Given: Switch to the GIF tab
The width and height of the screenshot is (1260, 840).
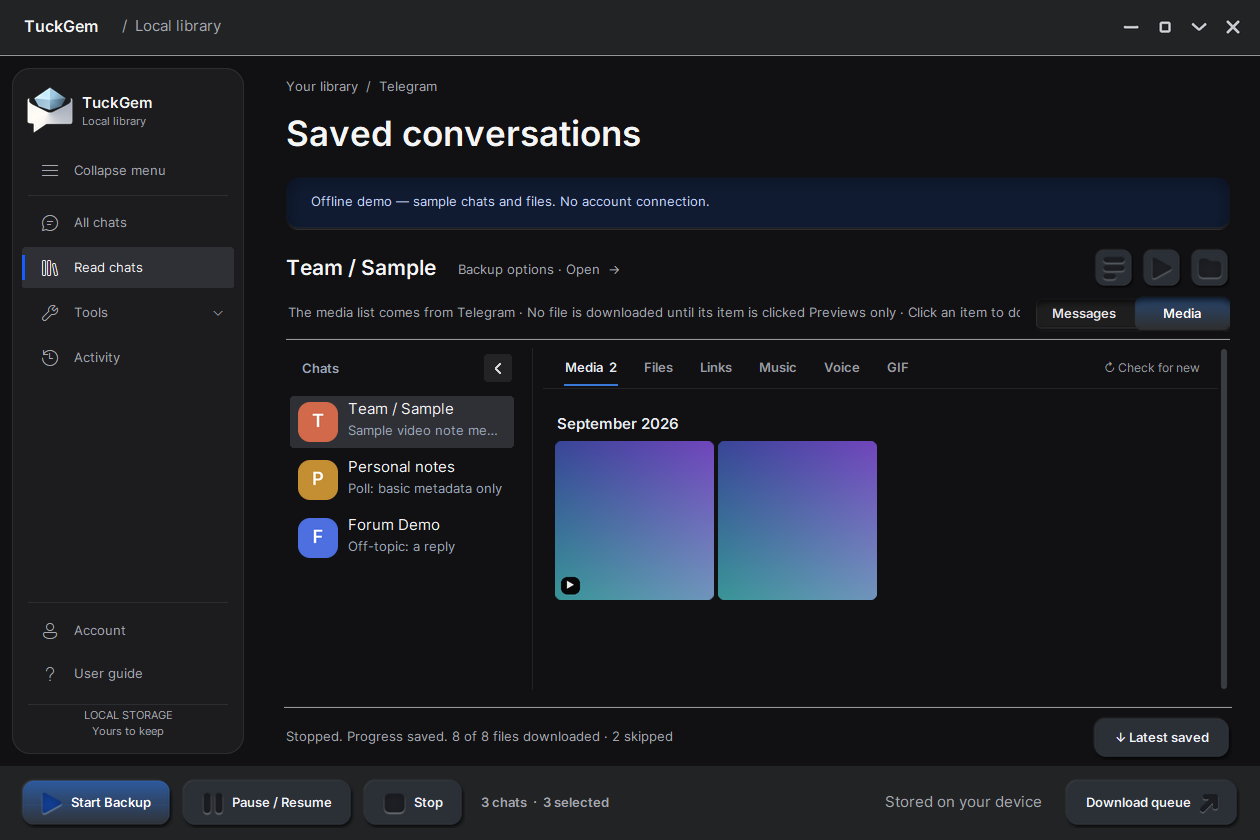Looking at the screenshot, I should [x=898, y=368].
